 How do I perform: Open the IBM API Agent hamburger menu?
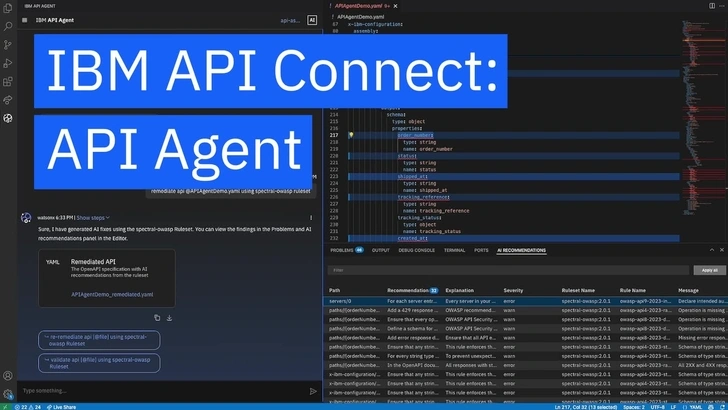click(x=25, y=20)
